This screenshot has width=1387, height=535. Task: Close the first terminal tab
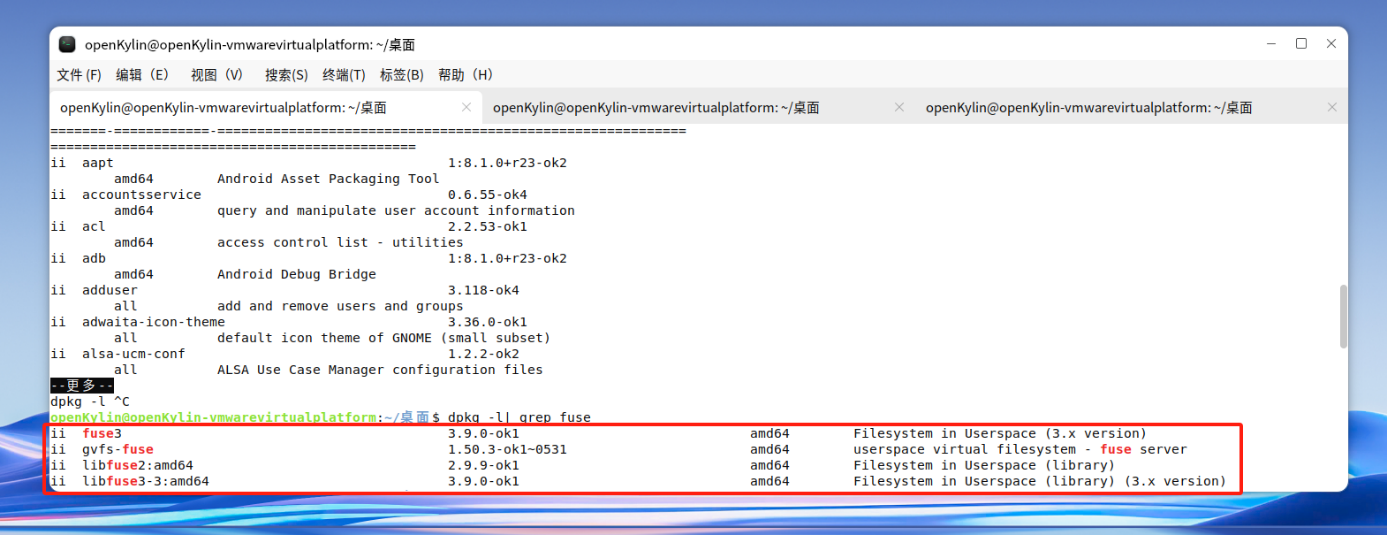click(x=466, y=108)
